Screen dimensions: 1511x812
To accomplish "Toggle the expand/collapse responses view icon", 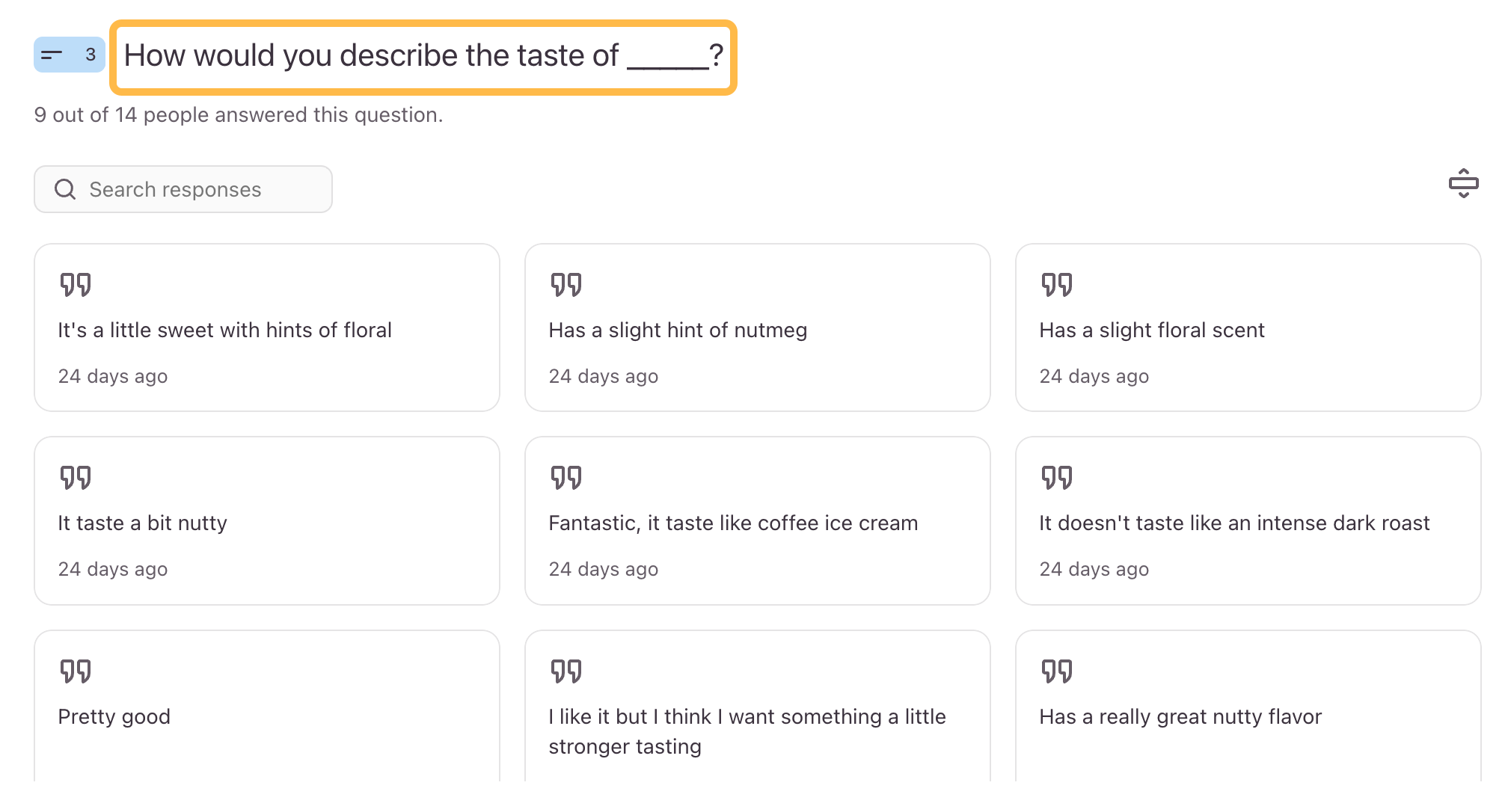I will [1463, 183].
